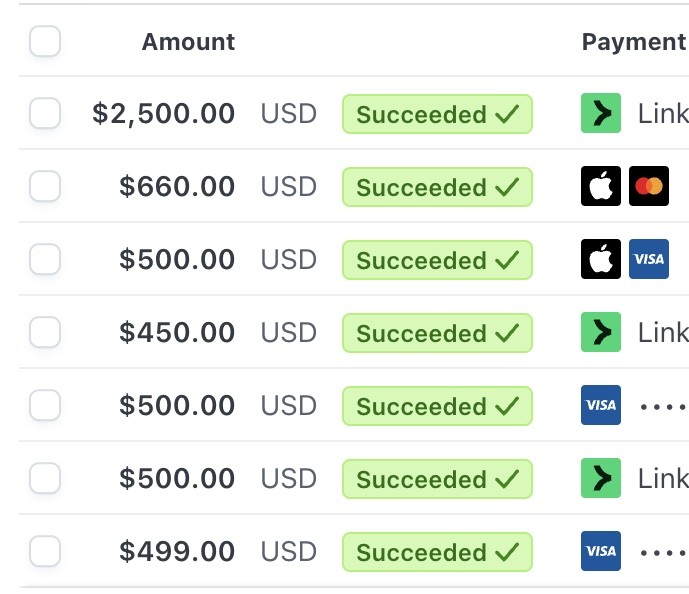
Task: Tick the checkbox for the $450.00 payment
Action: [x=45, y=333]
